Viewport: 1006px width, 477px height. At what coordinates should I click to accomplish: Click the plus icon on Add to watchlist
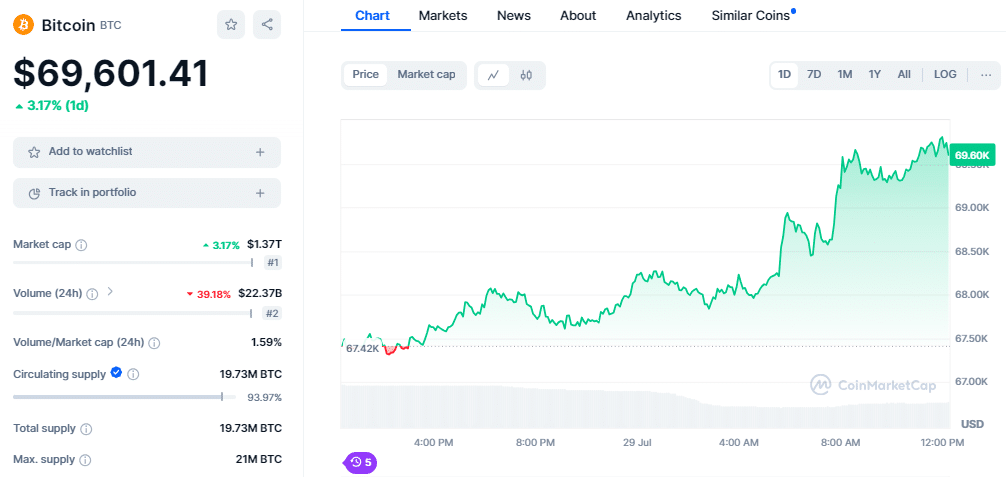(260, 152)
